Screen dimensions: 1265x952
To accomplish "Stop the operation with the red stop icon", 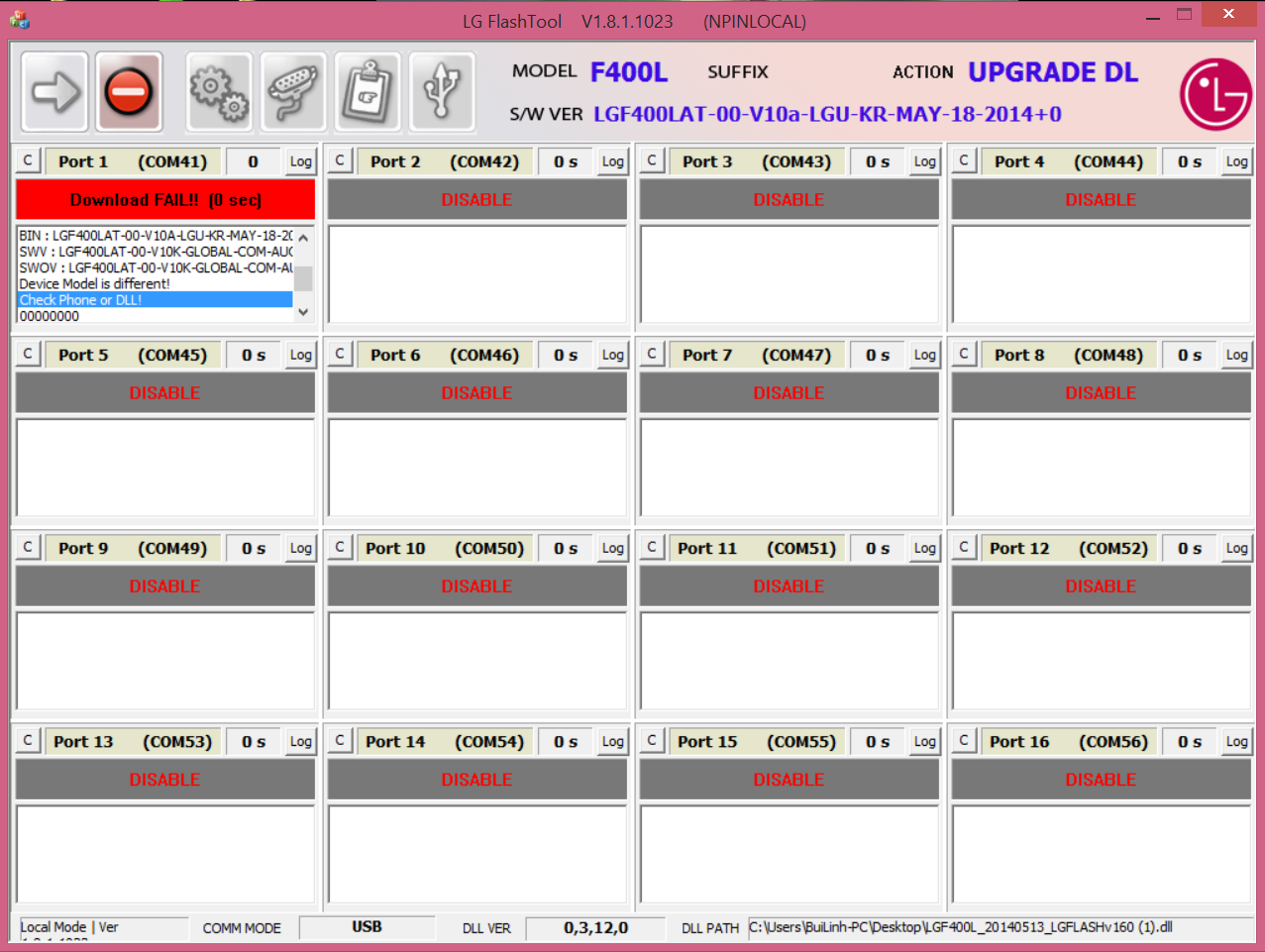I will pos(129,92).
